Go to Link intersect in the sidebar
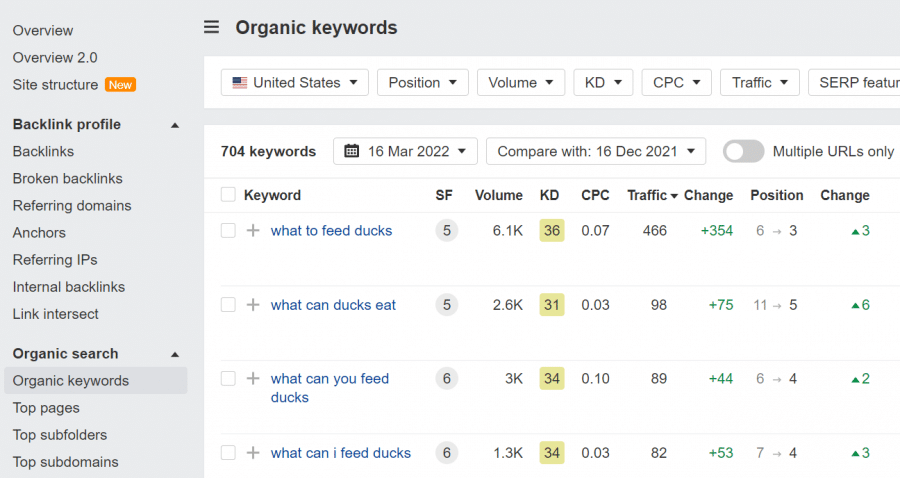The image size is (900, 478). [x=56, y=314]
